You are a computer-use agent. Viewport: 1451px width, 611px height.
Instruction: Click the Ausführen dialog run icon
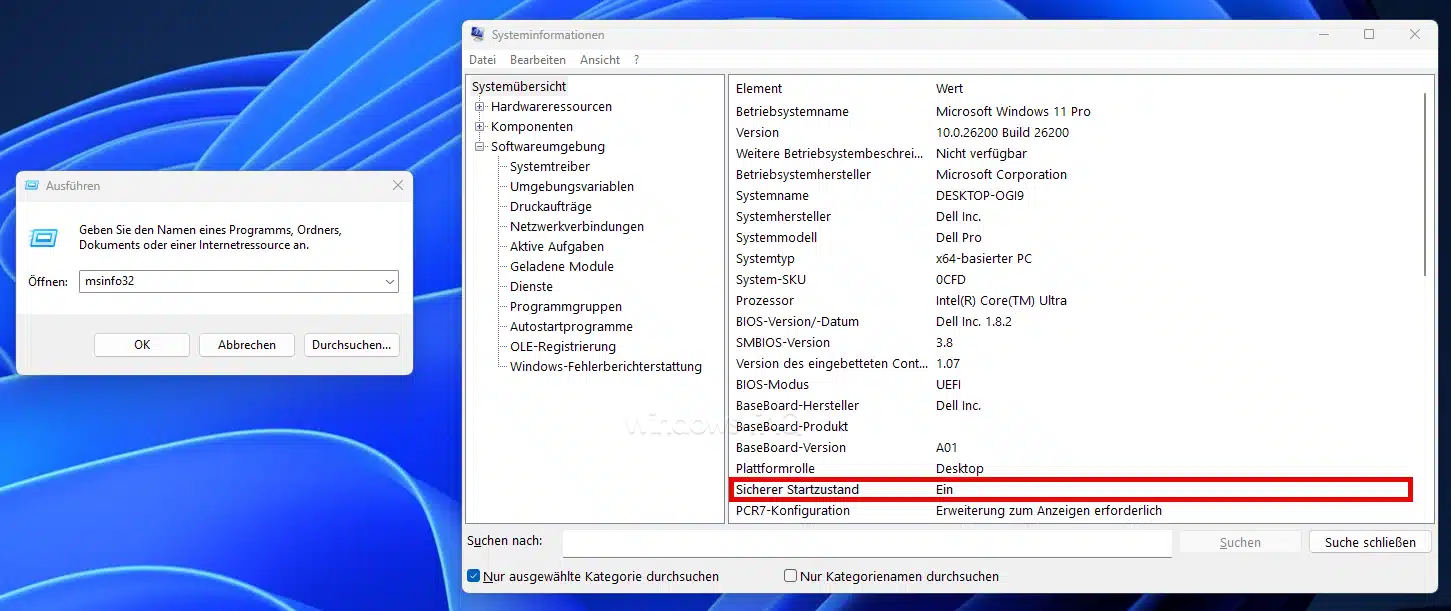(x=44, y=238)
